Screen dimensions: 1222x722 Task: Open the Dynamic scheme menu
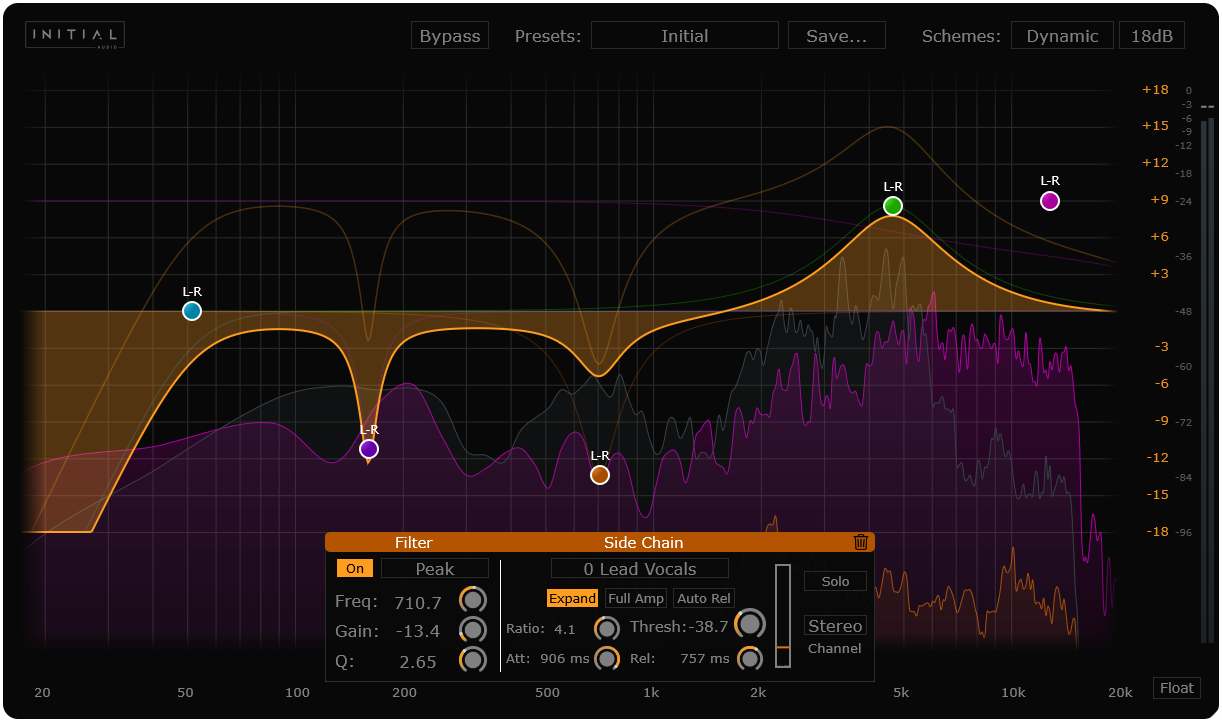pyautogui.click(x=1062, y=36)
